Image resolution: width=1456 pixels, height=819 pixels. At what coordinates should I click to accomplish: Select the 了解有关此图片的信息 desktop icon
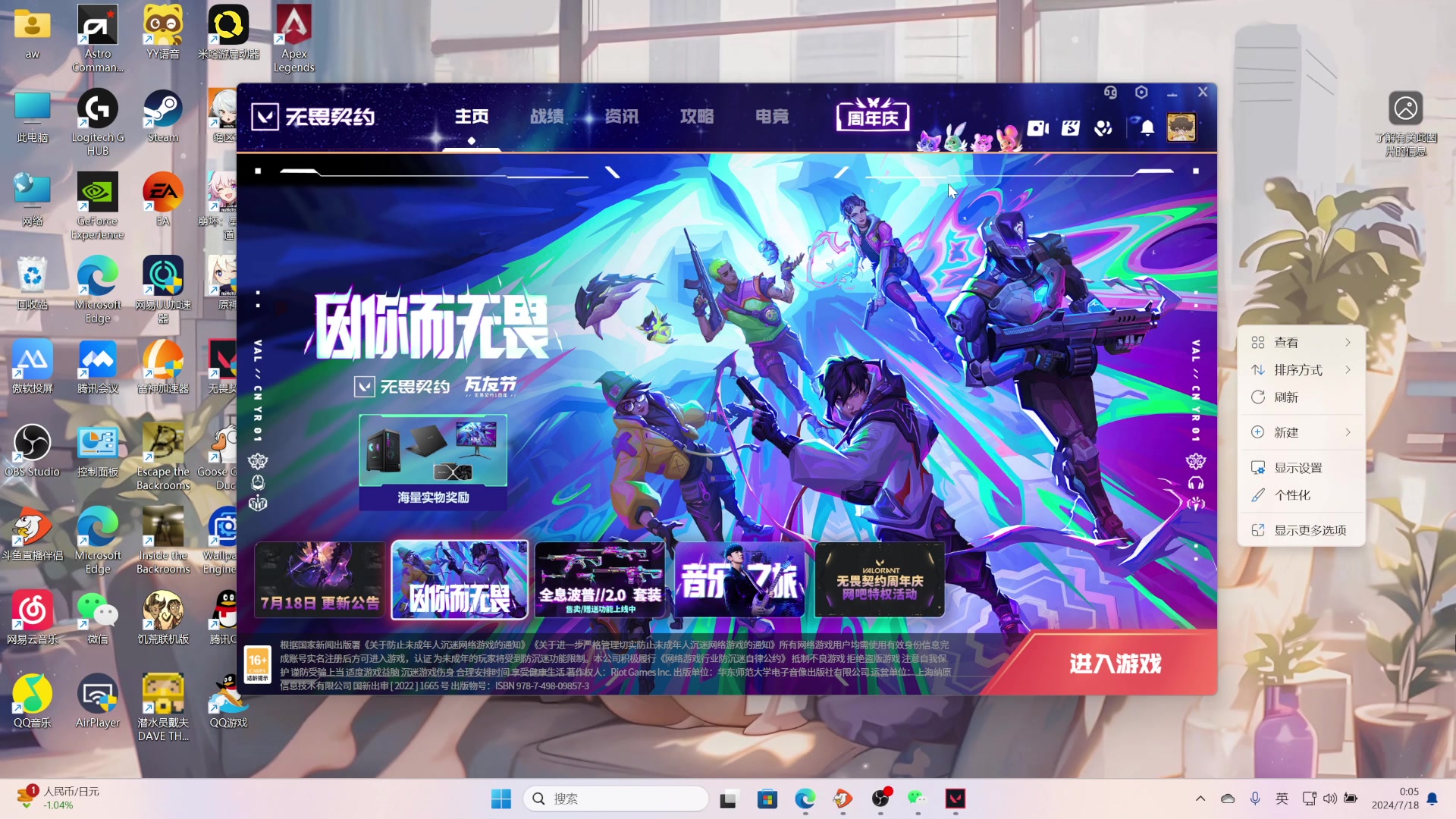click(1406, 124)
